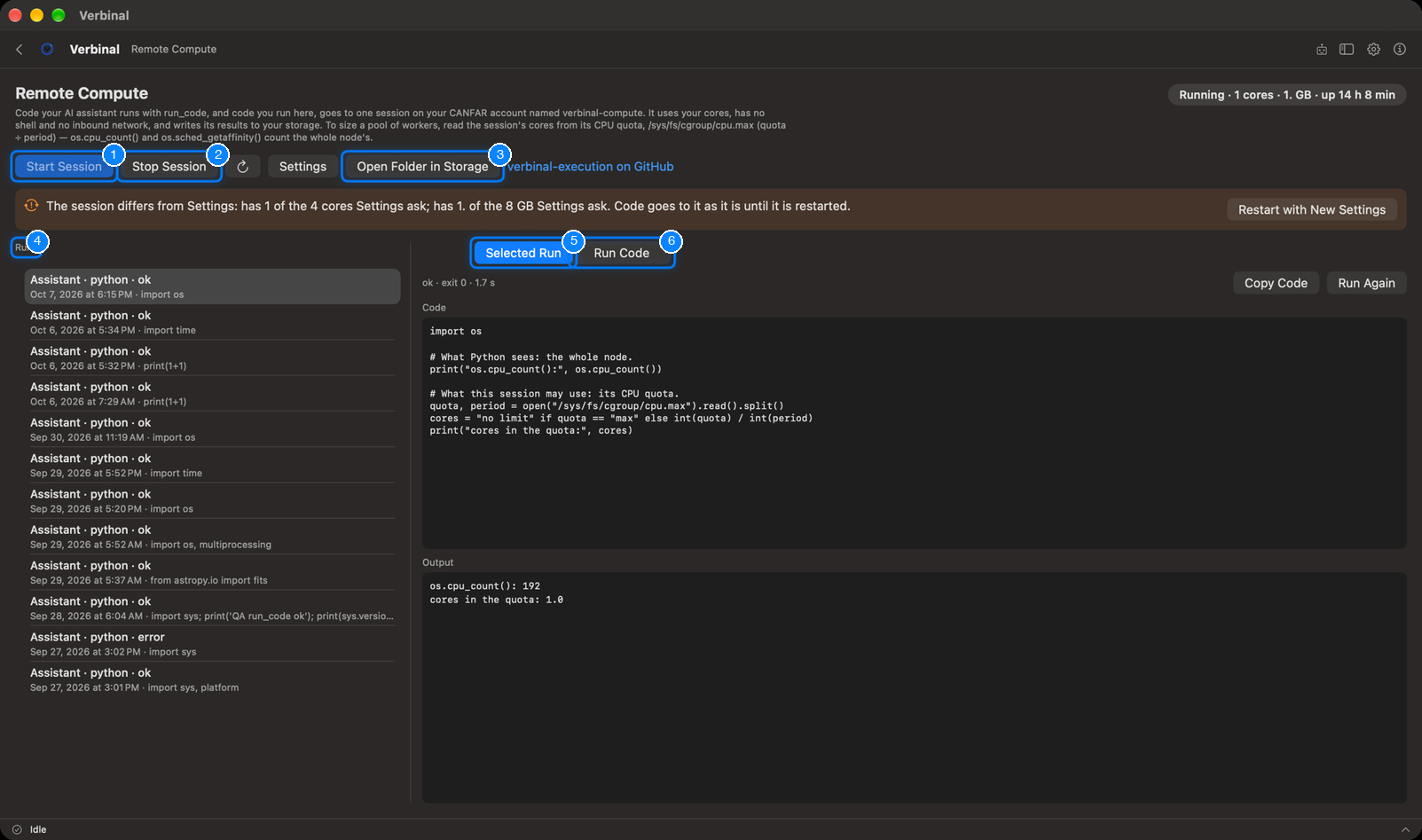Select the Sep 29 5:52 PM import time run

(x=212, y=466)
